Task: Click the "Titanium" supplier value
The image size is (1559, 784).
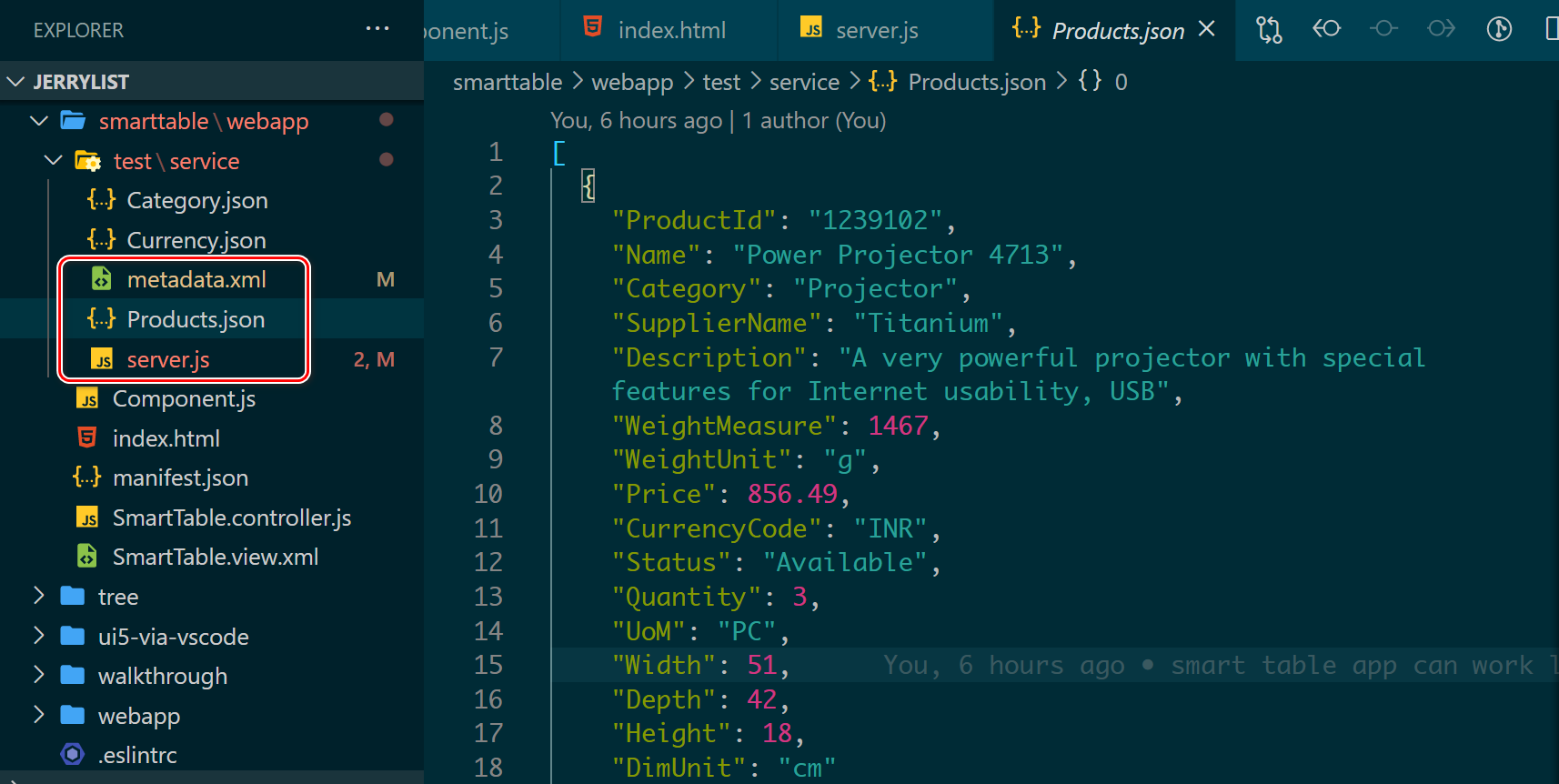Action: pyautogui.click(x=928, y=323)
